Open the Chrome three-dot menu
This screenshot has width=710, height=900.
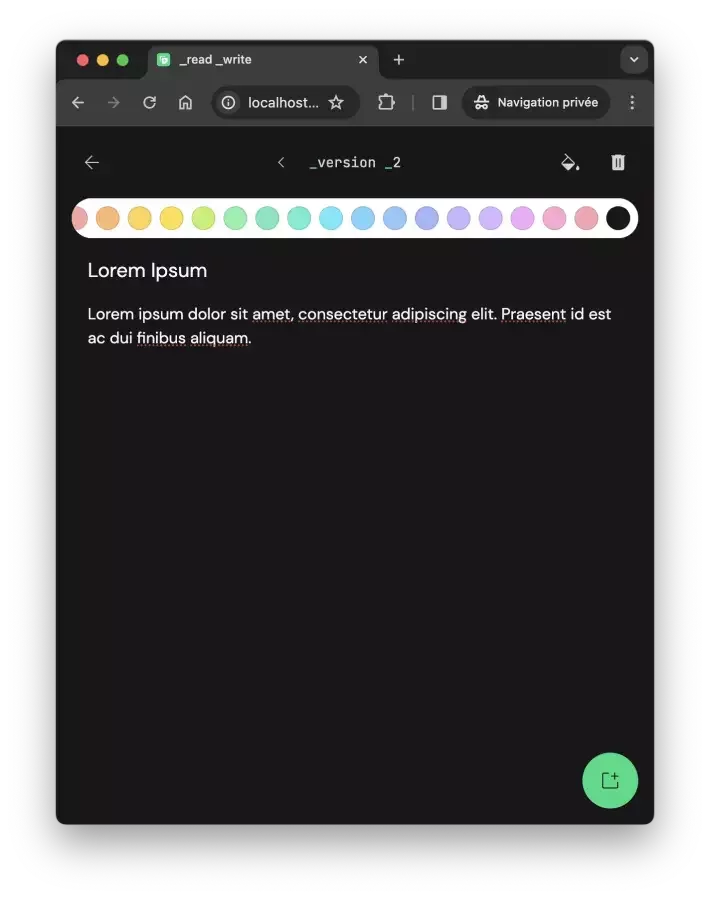point(632,102)
